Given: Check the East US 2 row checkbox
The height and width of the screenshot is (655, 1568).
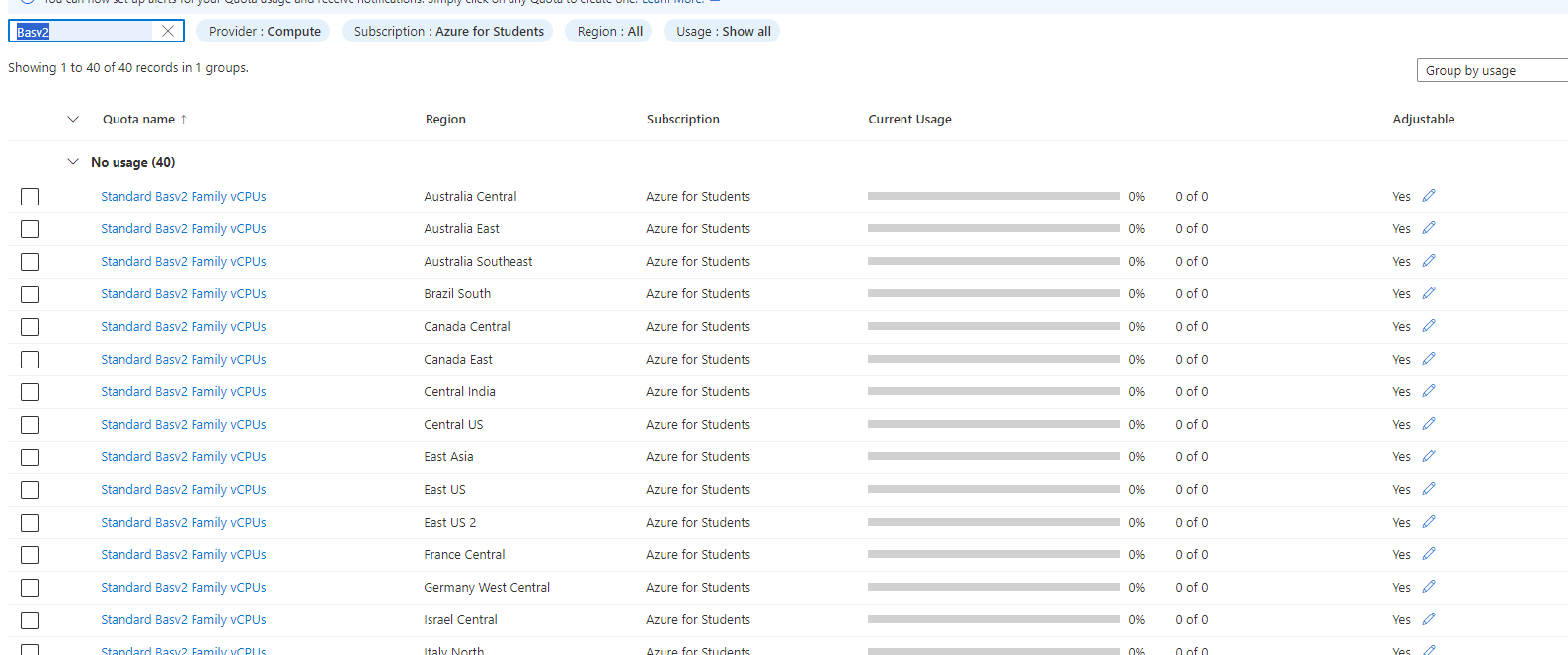Looking at the screenshot, I should pyautogui.click(x=30, y=523).
